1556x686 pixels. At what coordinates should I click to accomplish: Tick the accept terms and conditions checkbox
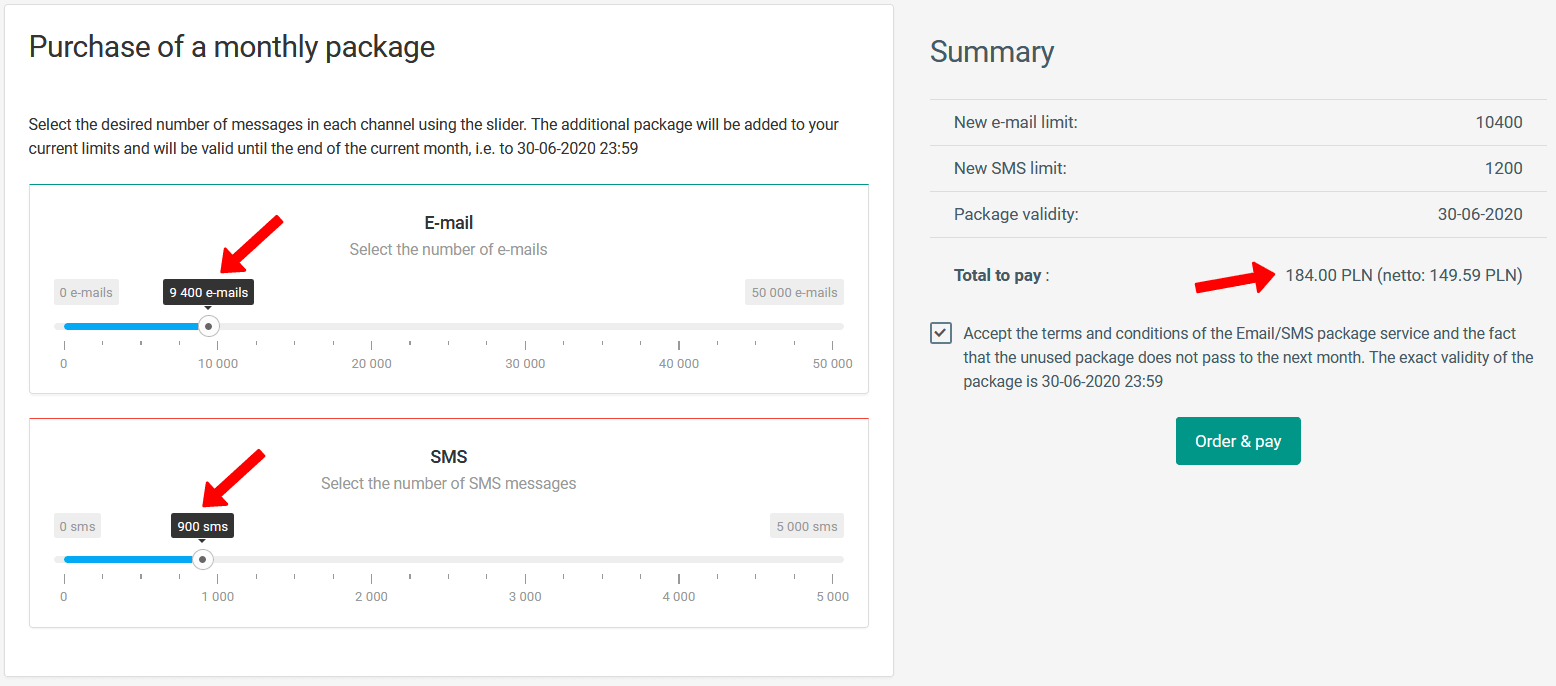(x=941, y=333)
